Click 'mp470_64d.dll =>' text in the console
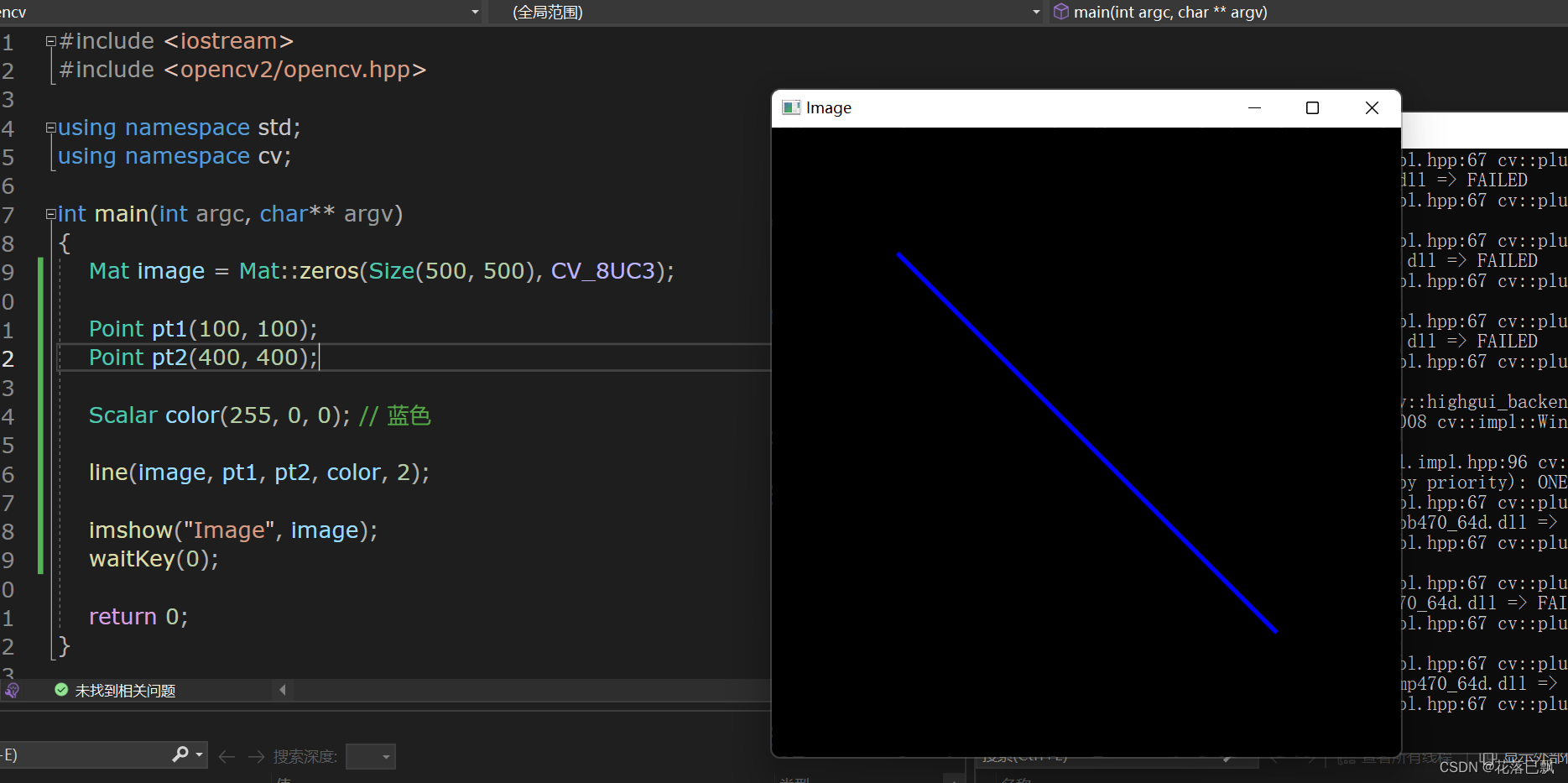This screenshot has width=1568, height=783. point(1480,684)
